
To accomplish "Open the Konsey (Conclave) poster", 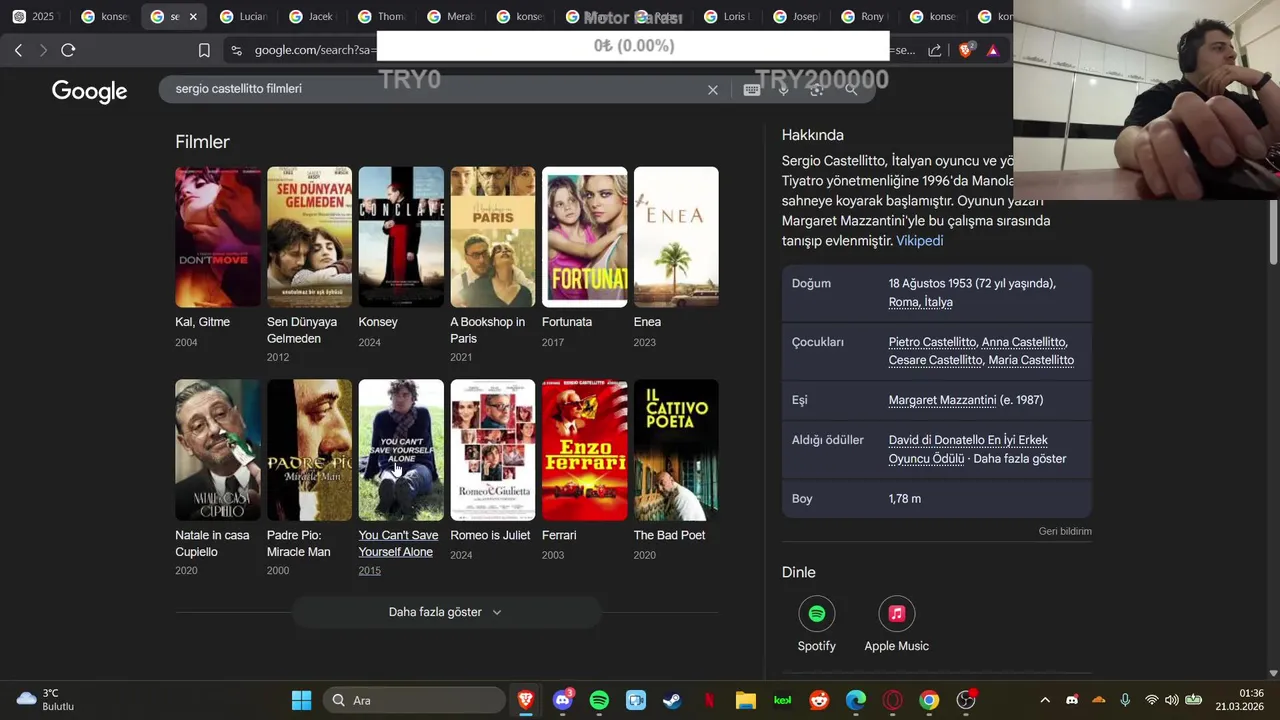I will click(x=401, y=237).
